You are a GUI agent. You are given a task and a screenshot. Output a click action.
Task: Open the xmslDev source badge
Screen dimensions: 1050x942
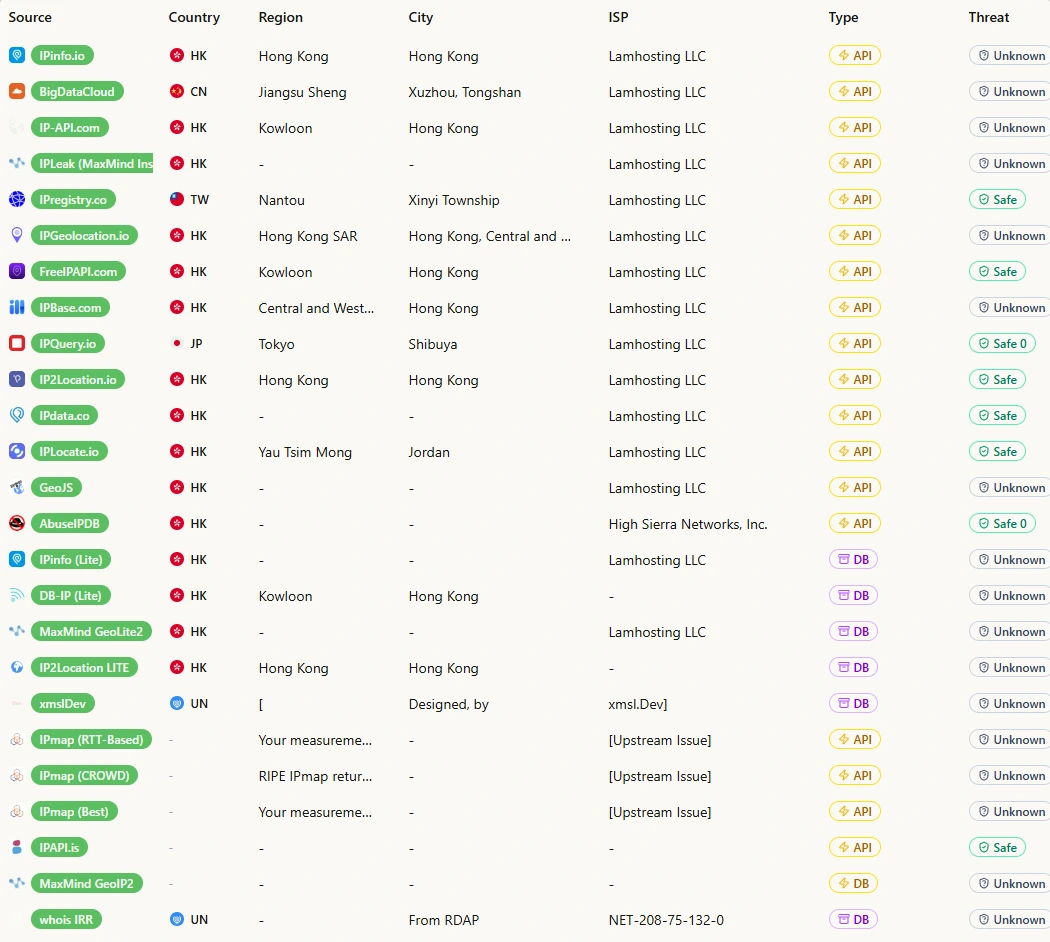(63, 704)
